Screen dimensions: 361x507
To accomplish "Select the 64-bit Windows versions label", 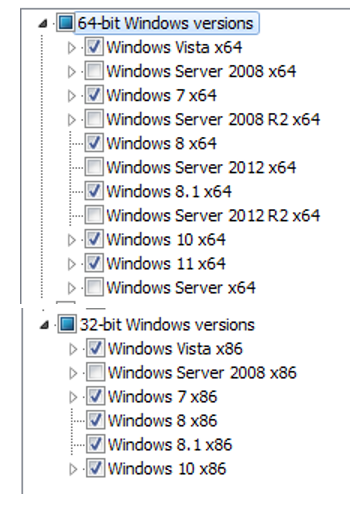I will pyautogui.click(x=166, y=23).
